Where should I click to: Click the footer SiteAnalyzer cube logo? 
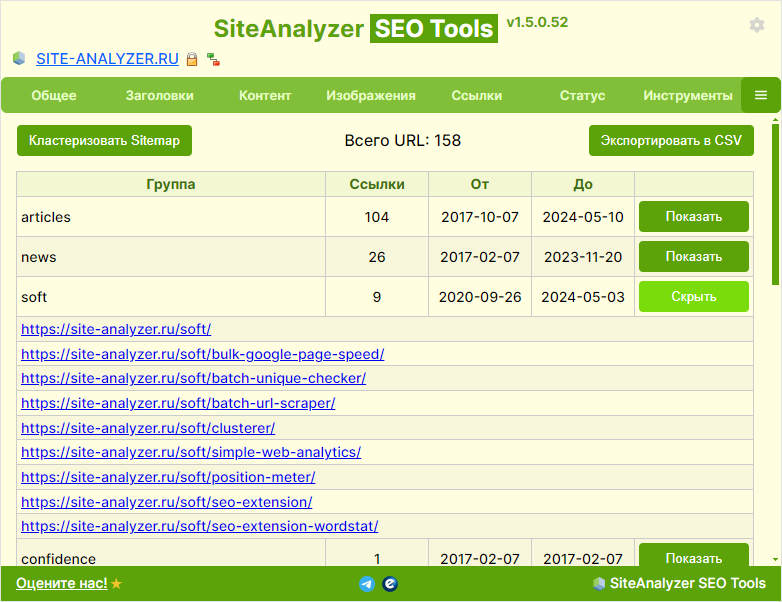click(599, 583)
